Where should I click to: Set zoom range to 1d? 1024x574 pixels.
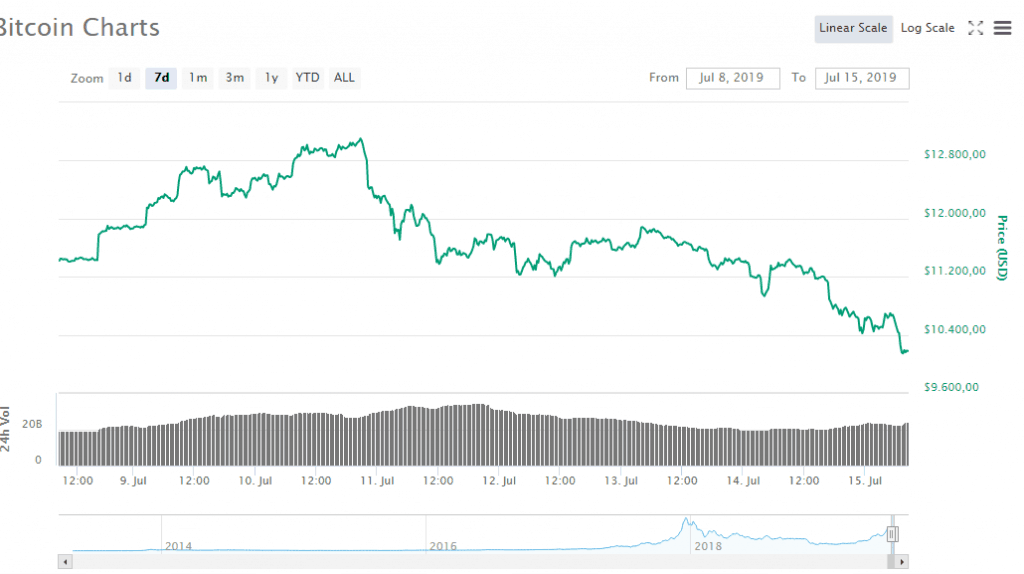[x=124, y=78]
